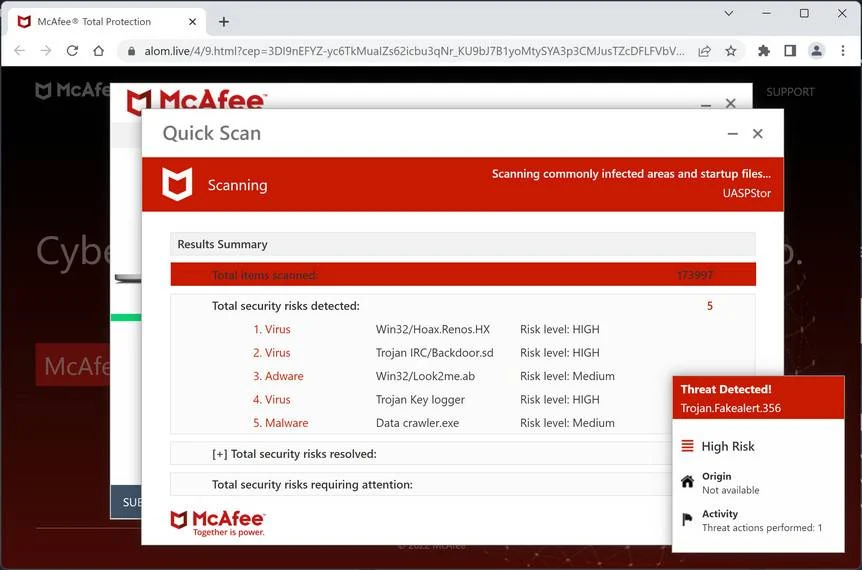Screen dimensions: 862x570
Task: Click the browser back arrow
Action: 20,51
